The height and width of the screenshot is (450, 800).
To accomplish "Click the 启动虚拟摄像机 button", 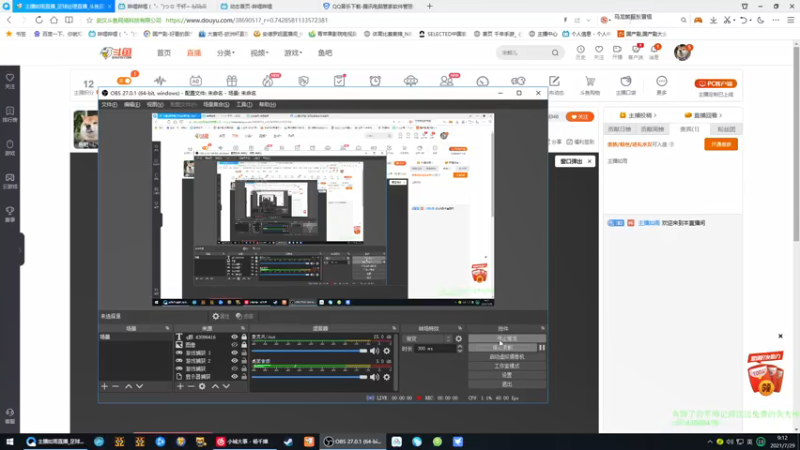I will [x=507, y=357].
